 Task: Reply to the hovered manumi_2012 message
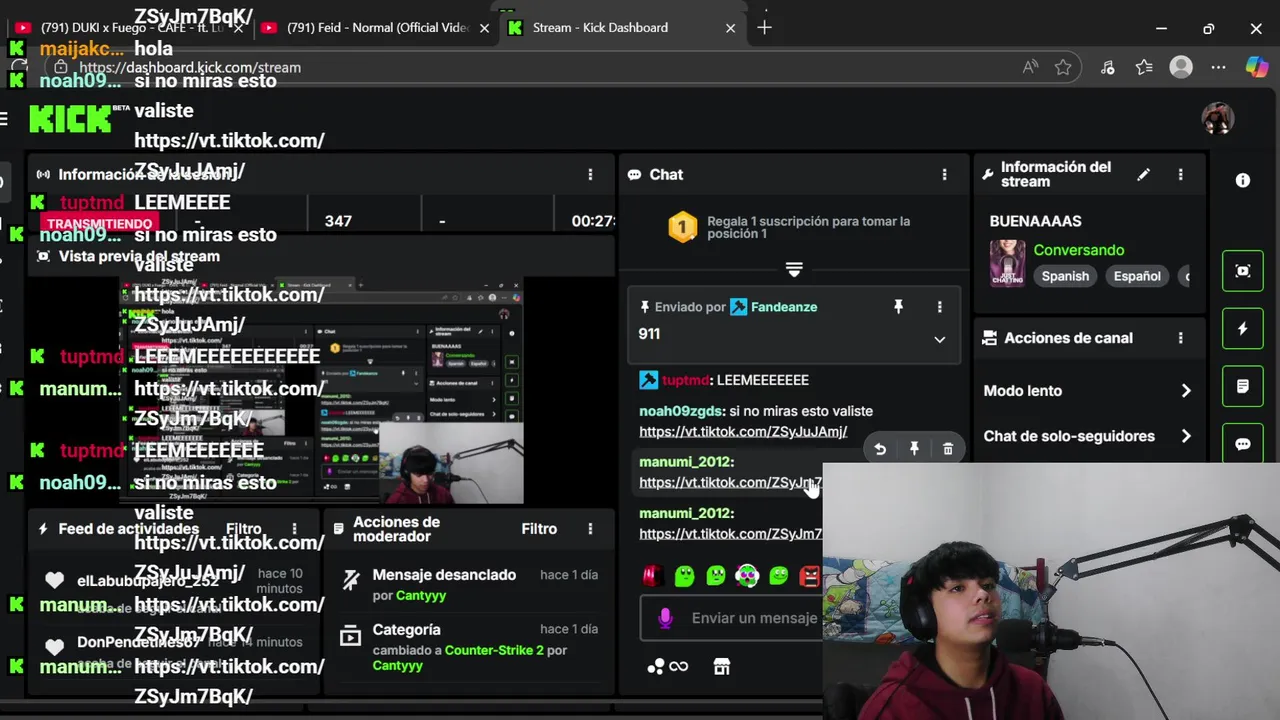point(880,450)
